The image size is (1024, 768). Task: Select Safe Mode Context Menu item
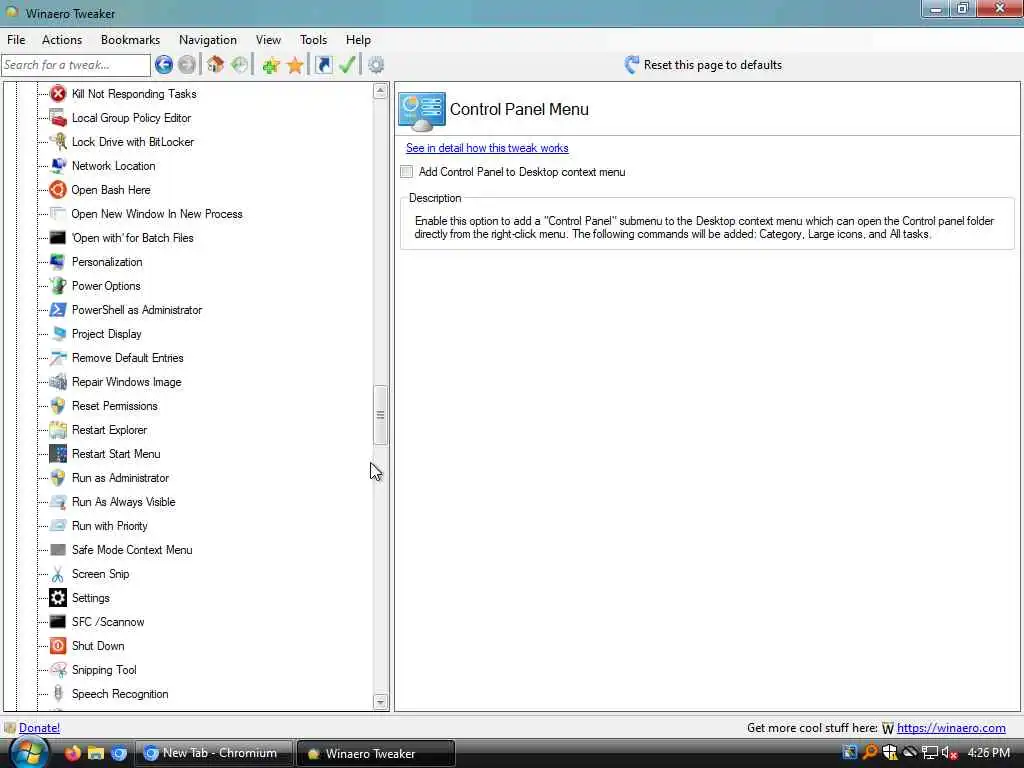point(132,550)
